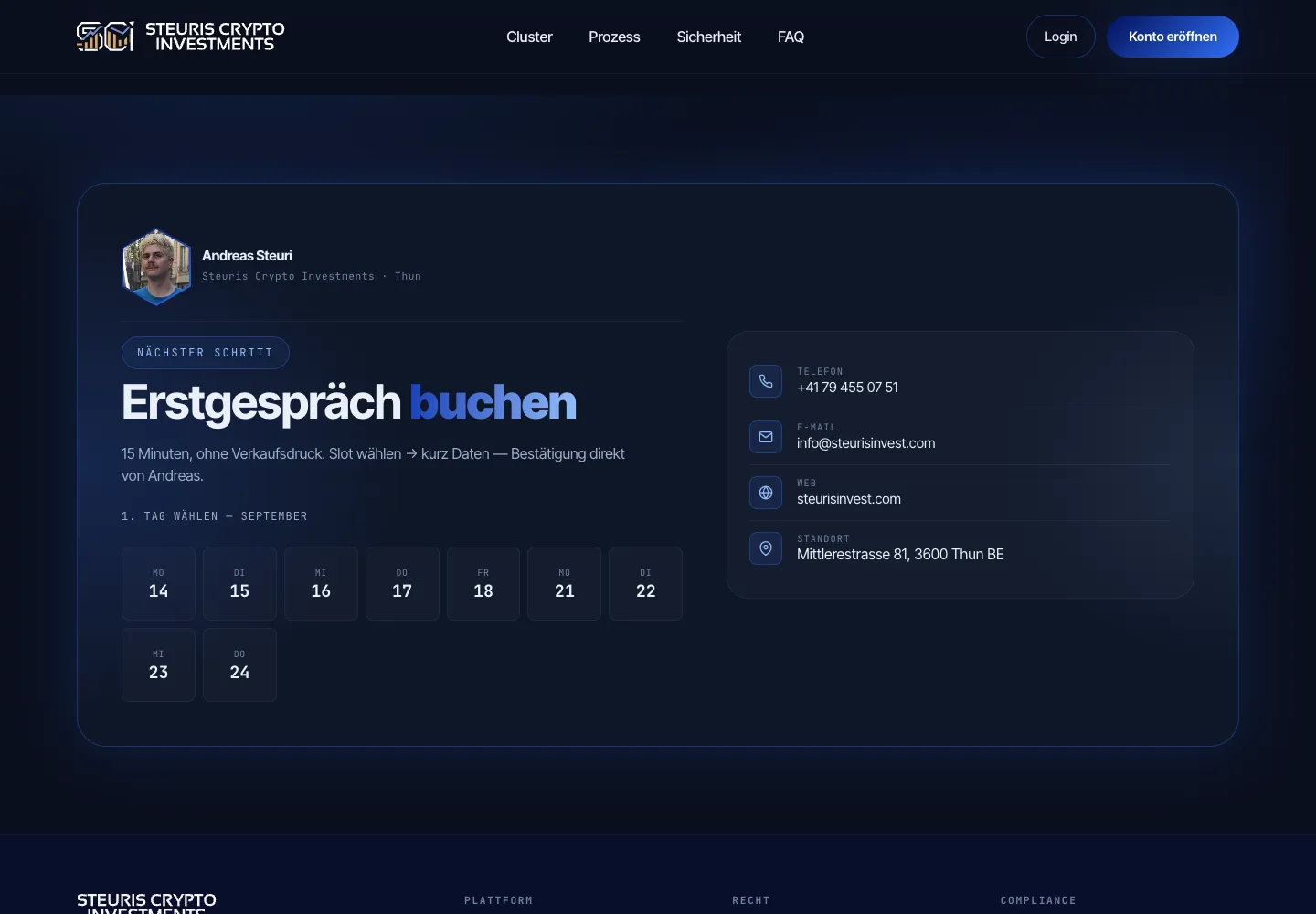1316x914 pixels.
Task: Click the Konto eröffnen button
Action: 1173,37
